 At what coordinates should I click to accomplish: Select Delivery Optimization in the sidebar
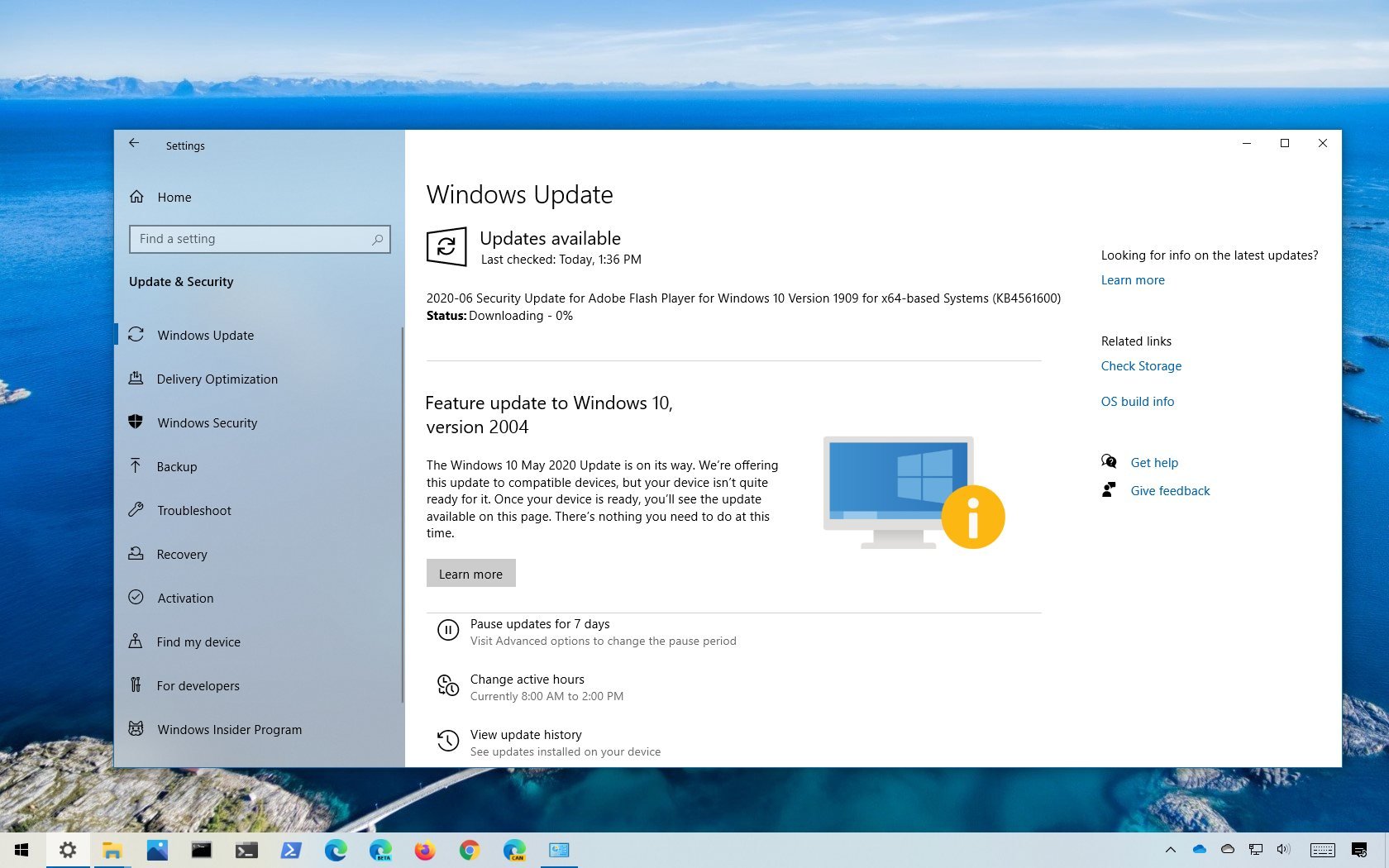pyautogui.click(x=217, y=379)
